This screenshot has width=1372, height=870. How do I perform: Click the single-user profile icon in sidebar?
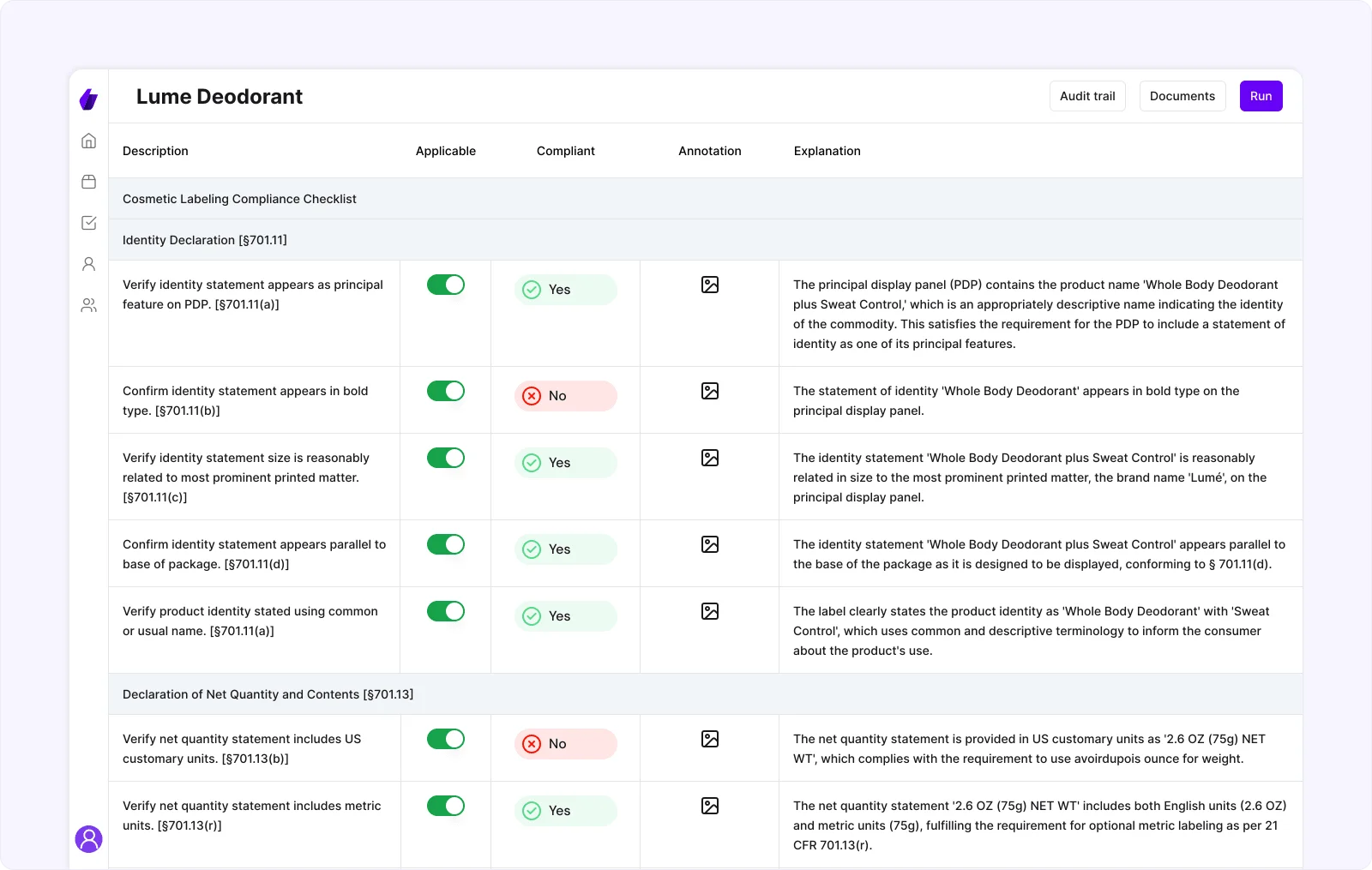88,264
